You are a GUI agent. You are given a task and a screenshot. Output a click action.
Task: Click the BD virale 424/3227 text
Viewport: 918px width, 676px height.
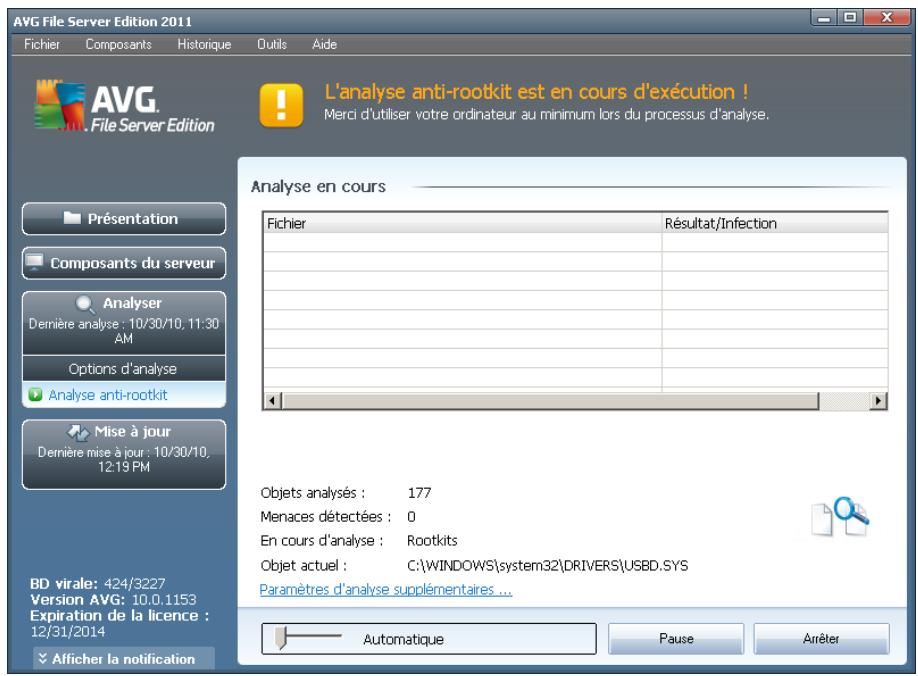pyautogui.click(x=98, y=584)
